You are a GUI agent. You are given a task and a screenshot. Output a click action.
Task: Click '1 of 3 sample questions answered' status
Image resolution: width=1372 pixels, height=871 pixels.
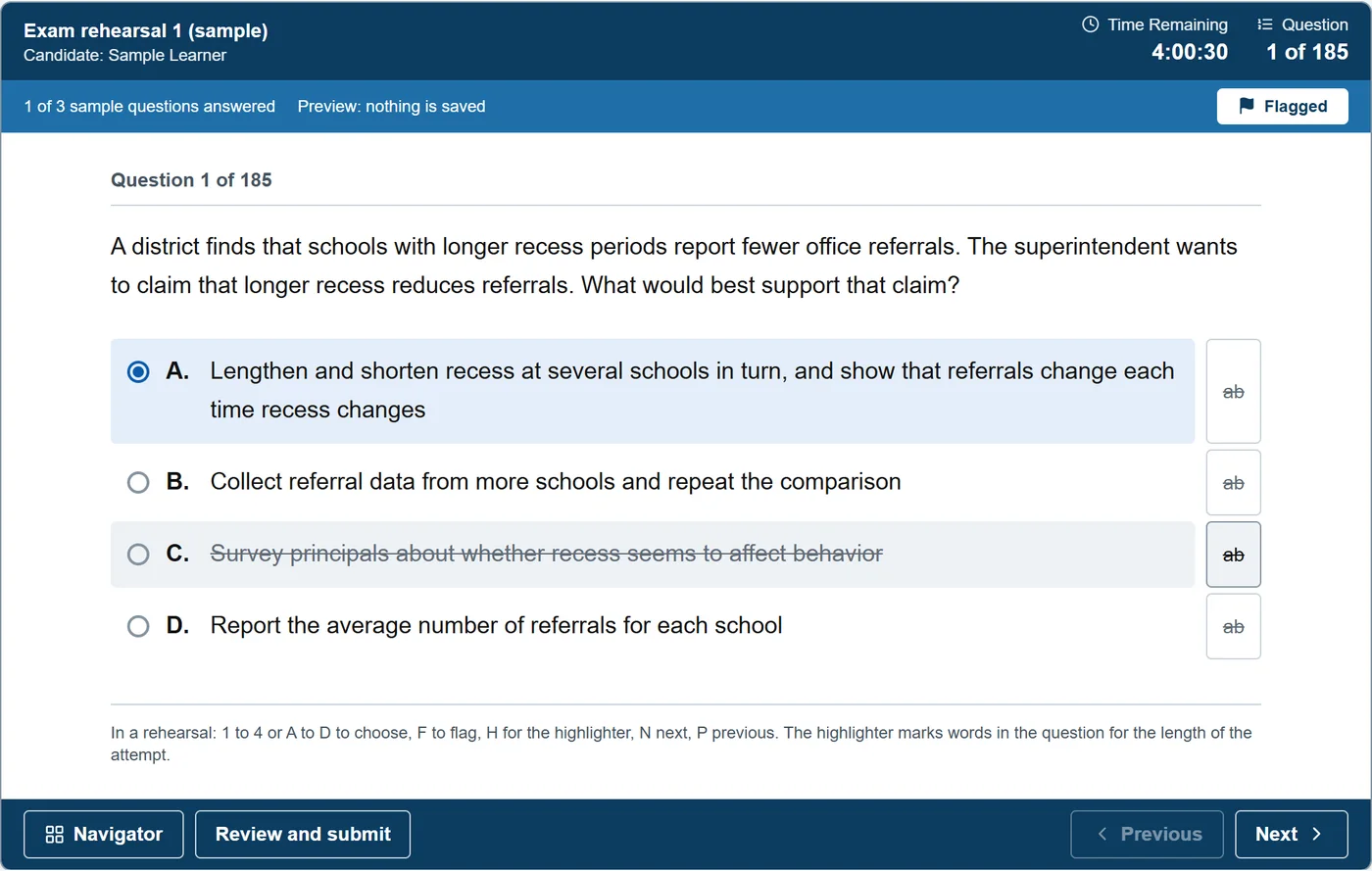click(x=150, y=106)
